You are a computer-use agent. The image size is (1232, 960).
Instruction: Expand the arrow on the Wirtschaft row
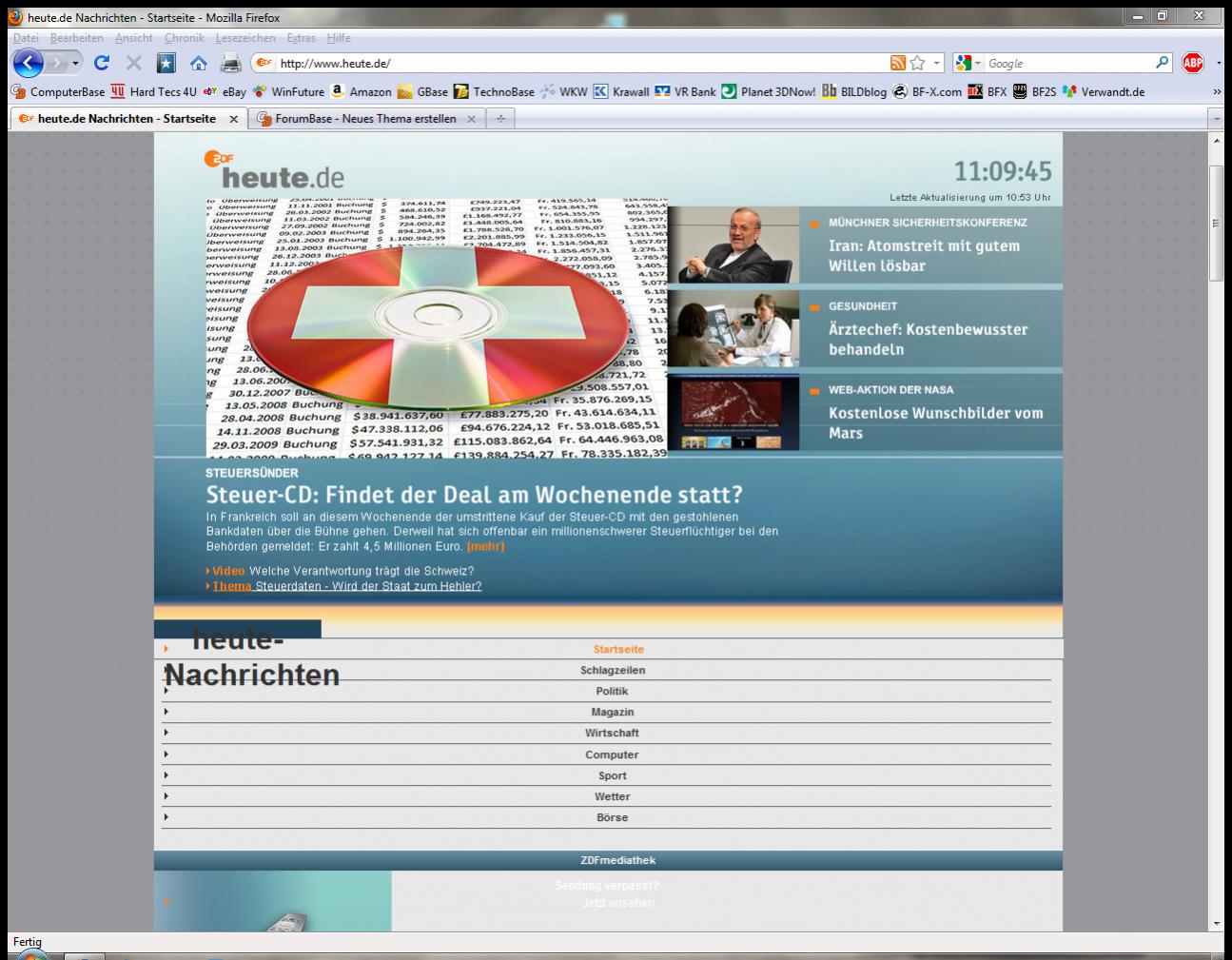166,732
